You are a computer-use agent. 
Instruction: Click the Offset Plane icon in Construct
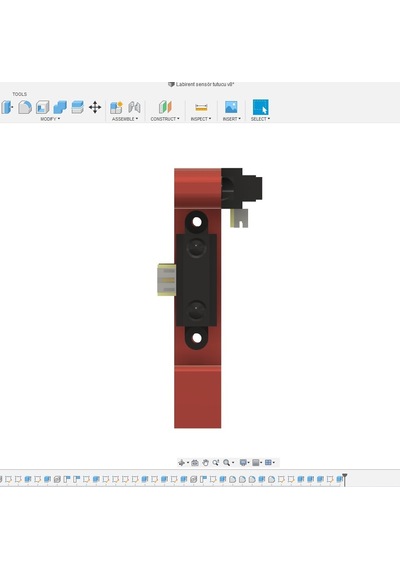(x=165, y=107)
